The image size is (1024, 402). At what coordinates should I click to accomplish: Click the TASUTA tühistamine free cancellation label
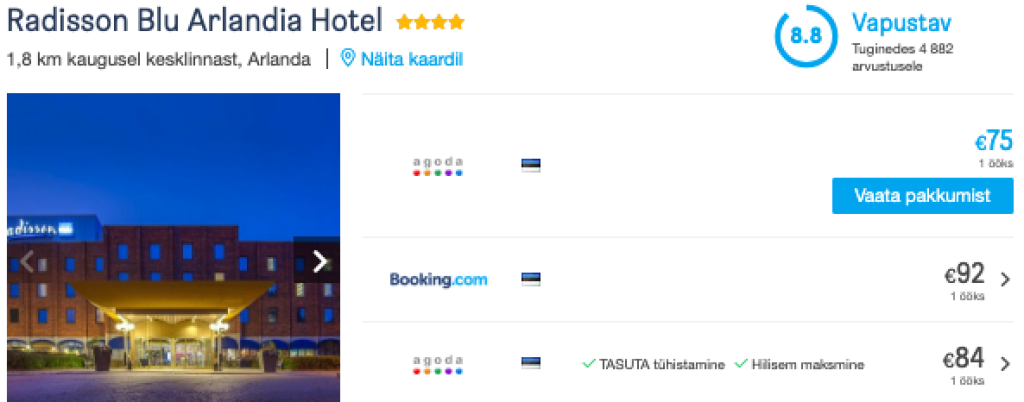[x=661, y=364]
